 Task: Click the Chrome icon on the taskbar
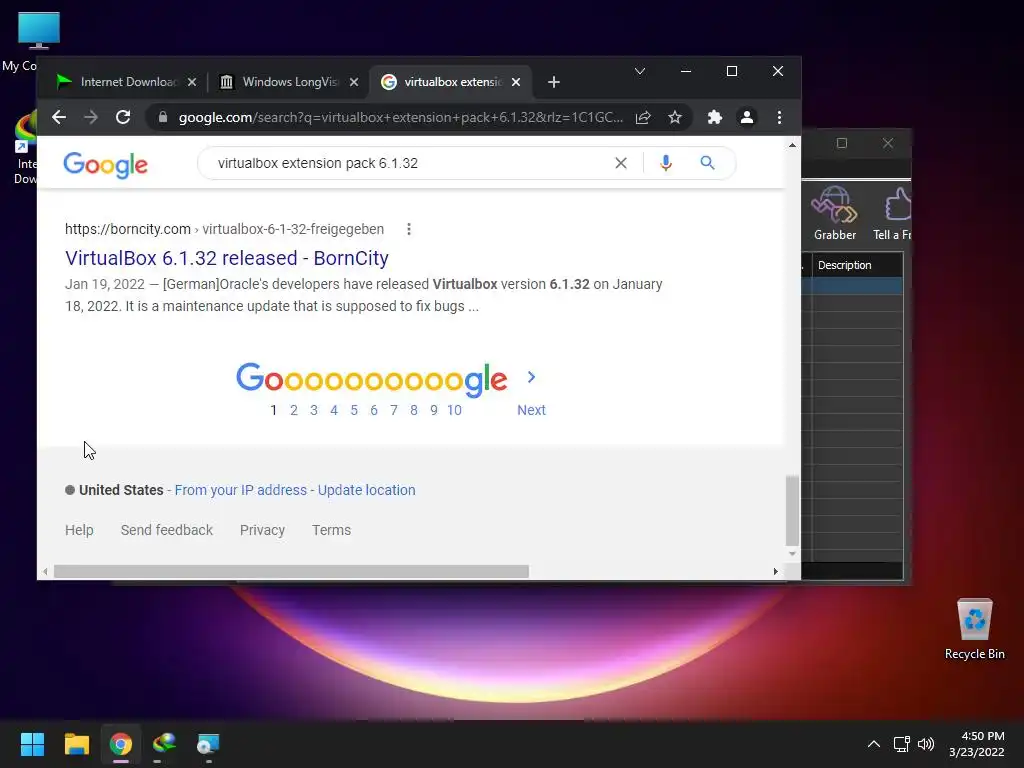pyautogui.click(x=121, y=744)
